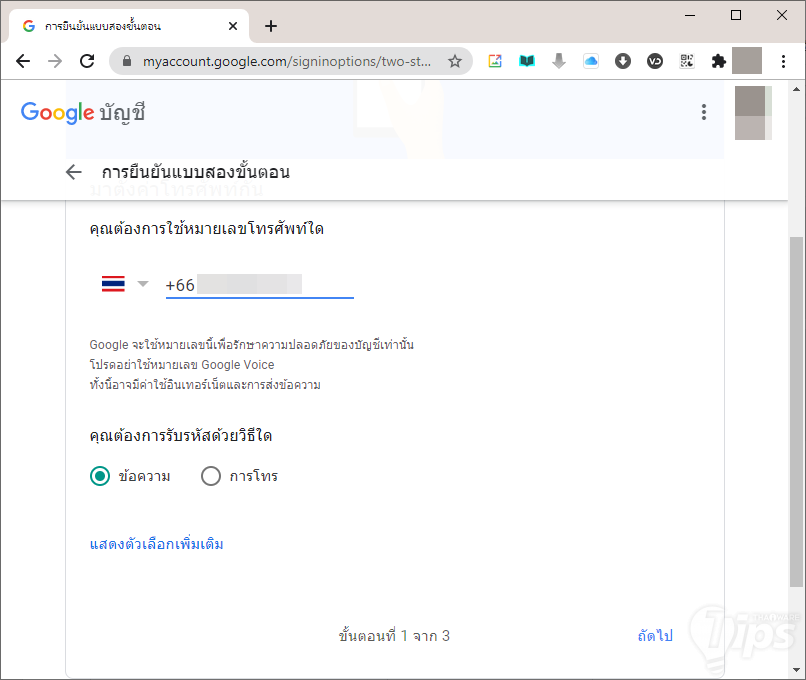
Task: Open a new browser tab
Action: (x=270, y=26)
